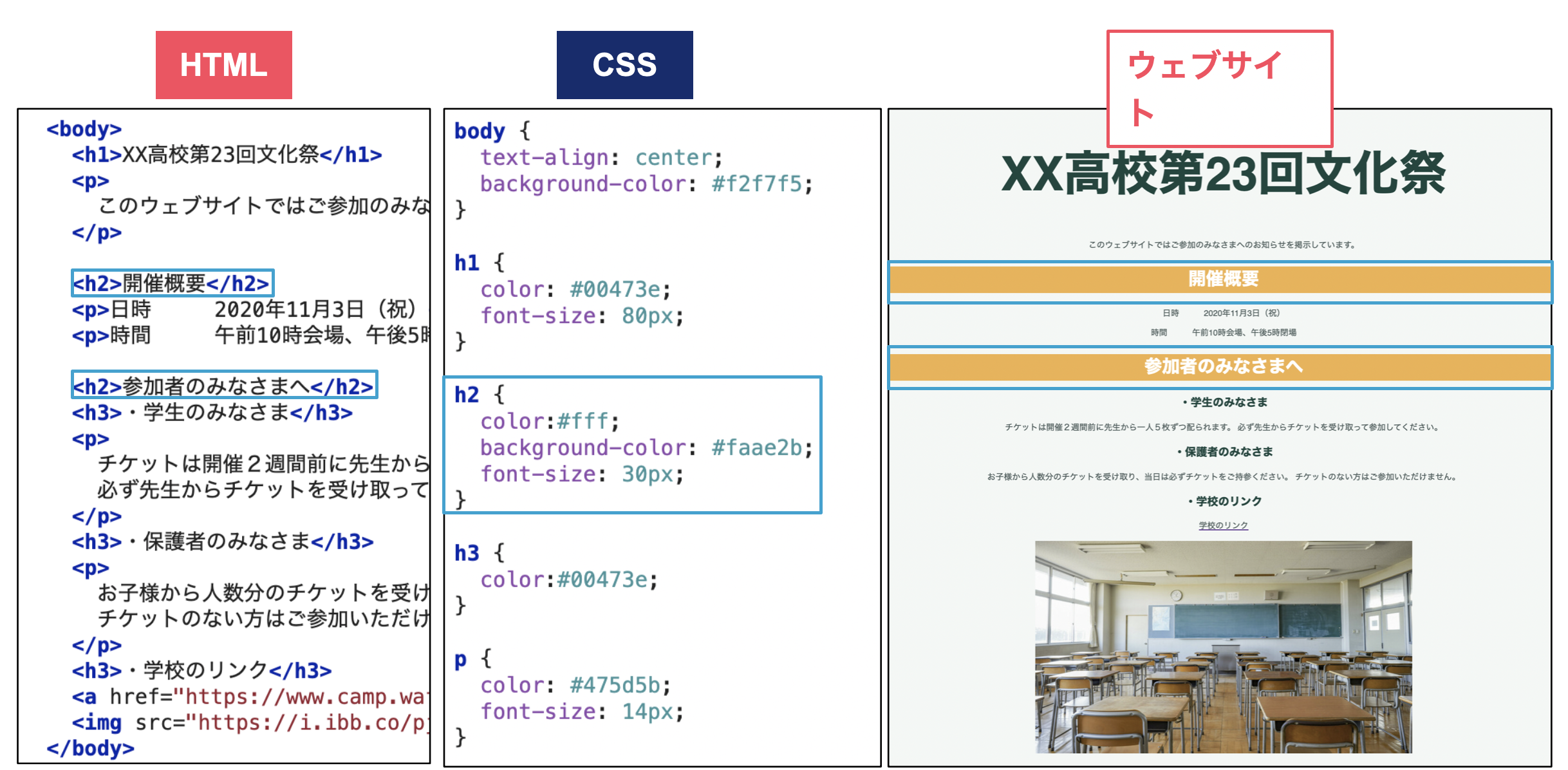Click the ウェブサイト label box
Screen dimensions: 1568x770
tap(1219, 88)
